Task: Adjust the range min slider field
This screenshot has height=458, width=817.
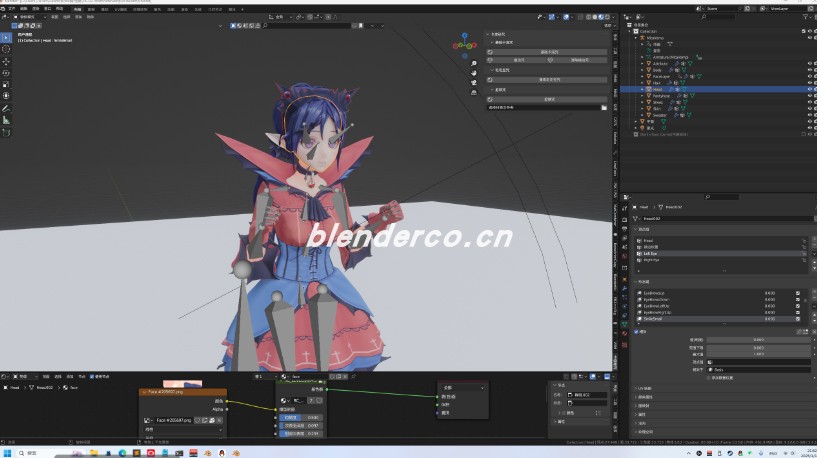Action: (758, 348)
